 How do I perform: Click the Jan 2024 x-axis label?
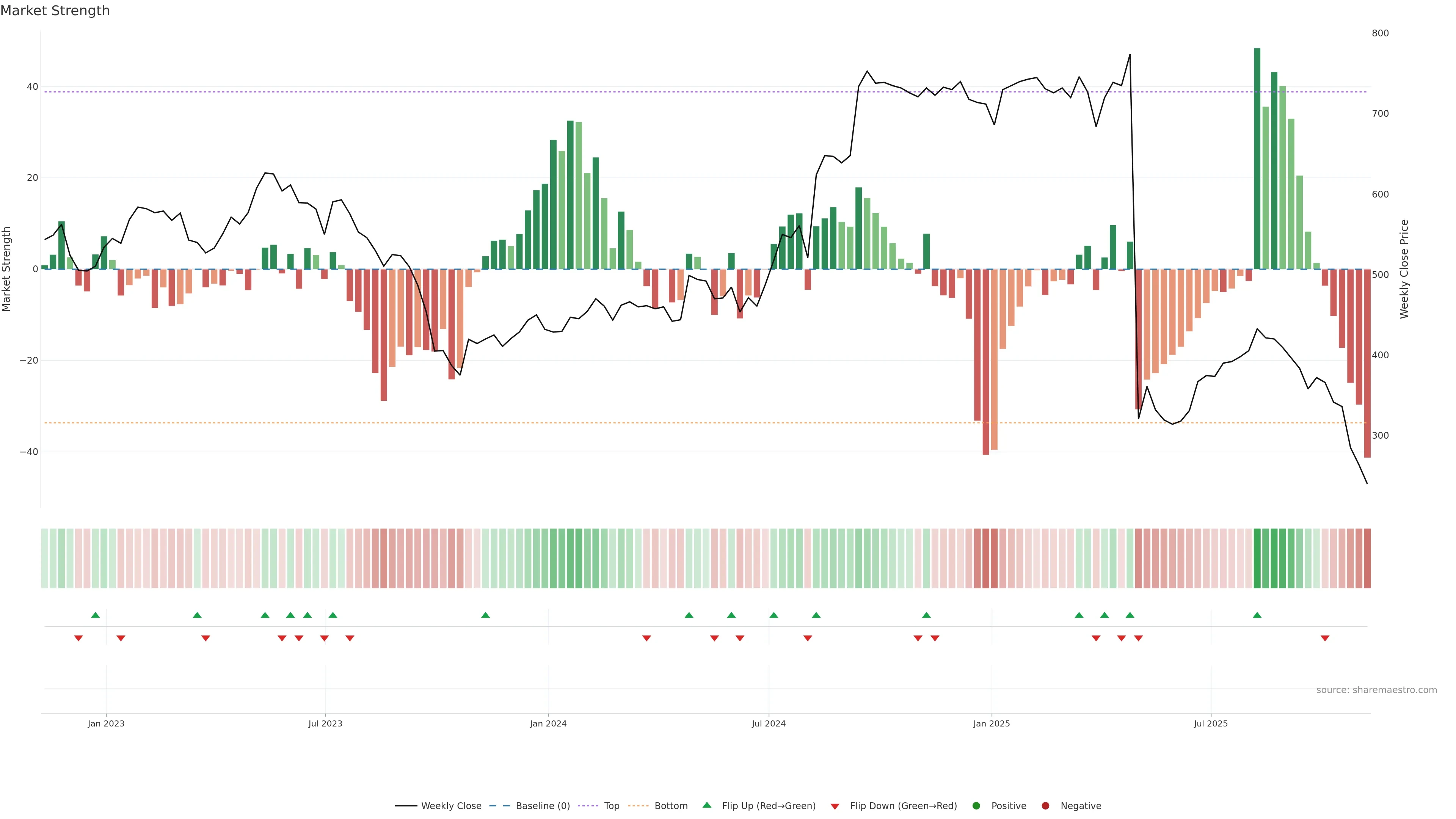(x=548, y=723)
